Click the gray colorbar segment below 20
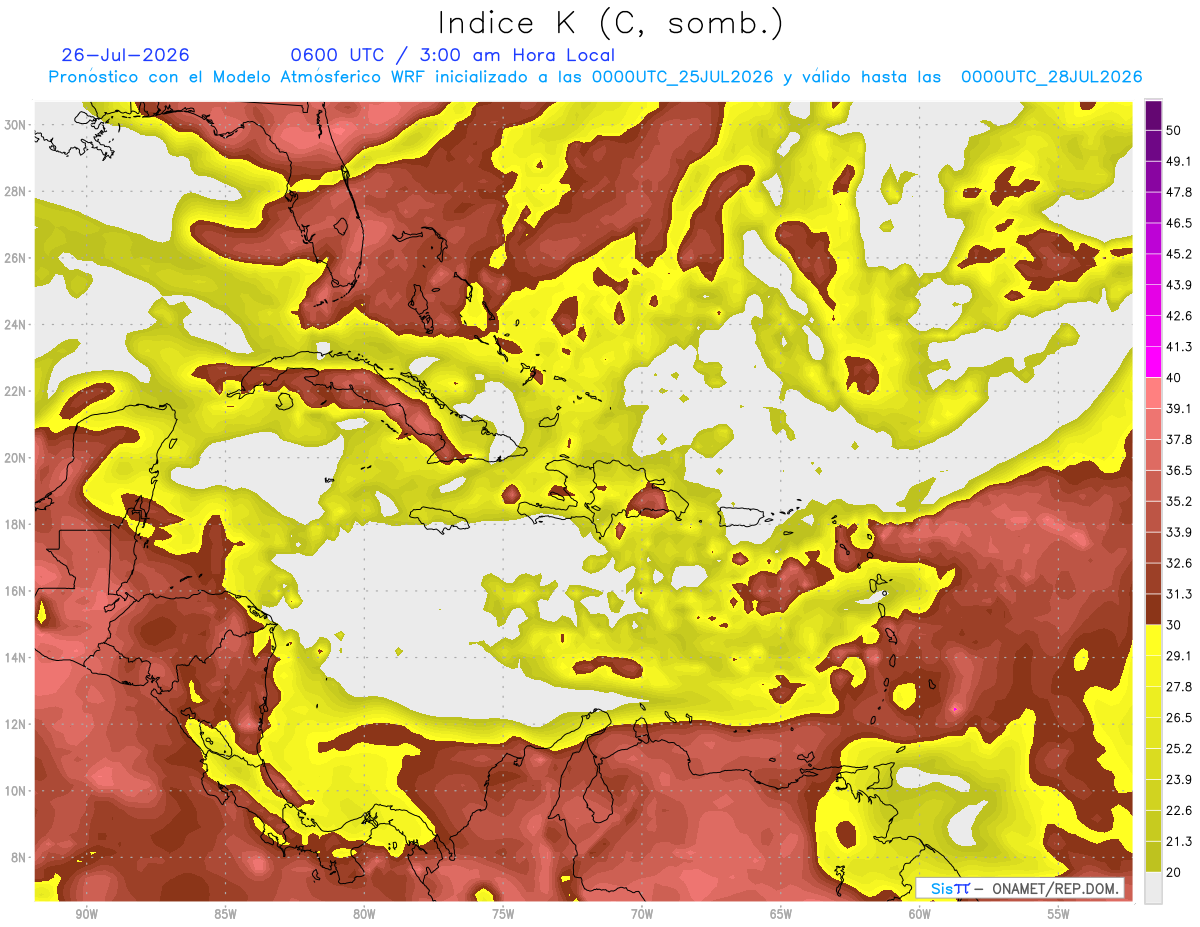The image size is (1200, 927). click(x=1153, y=888)
